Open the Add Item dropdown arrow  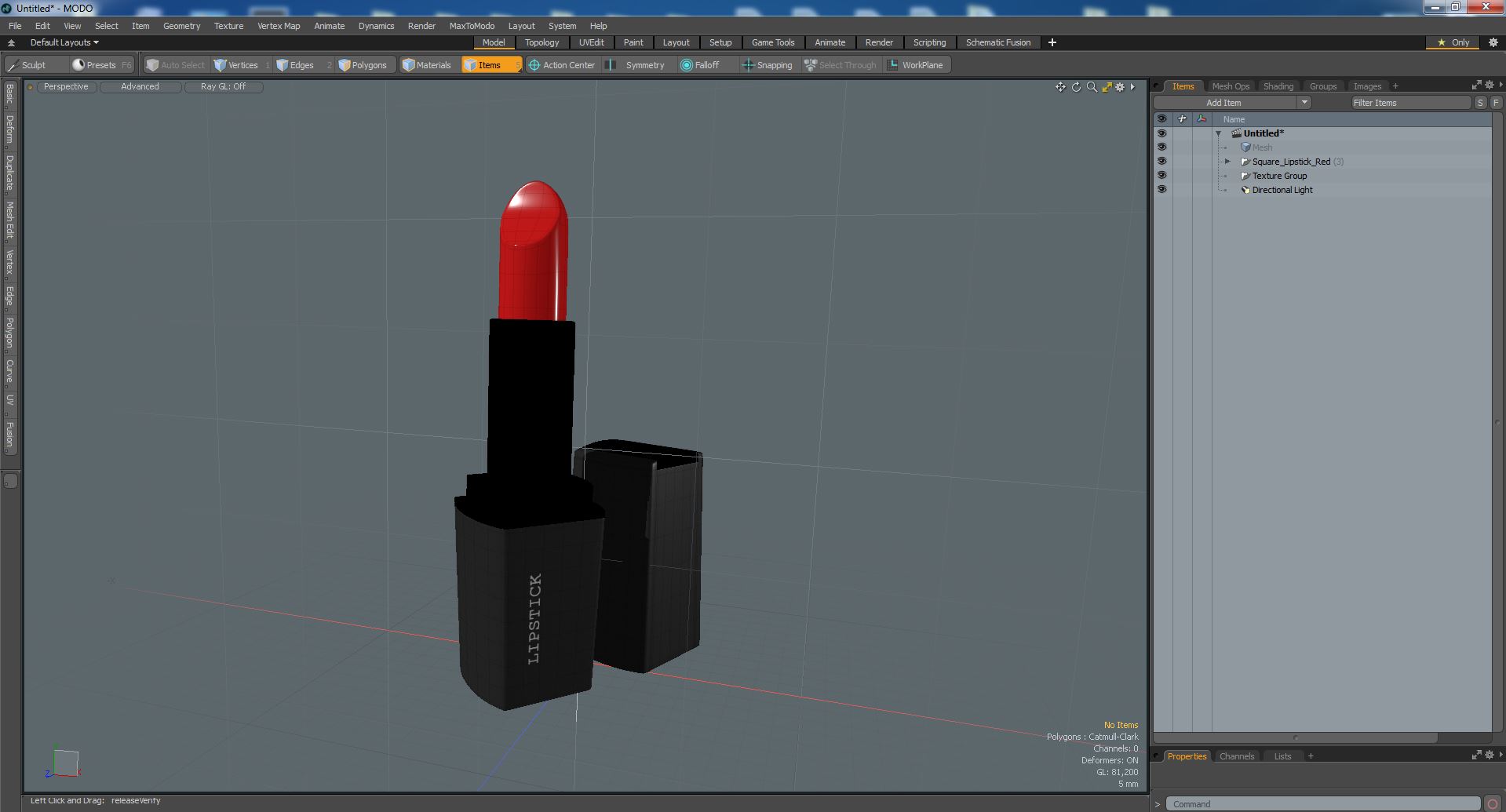click(1304, 103)
